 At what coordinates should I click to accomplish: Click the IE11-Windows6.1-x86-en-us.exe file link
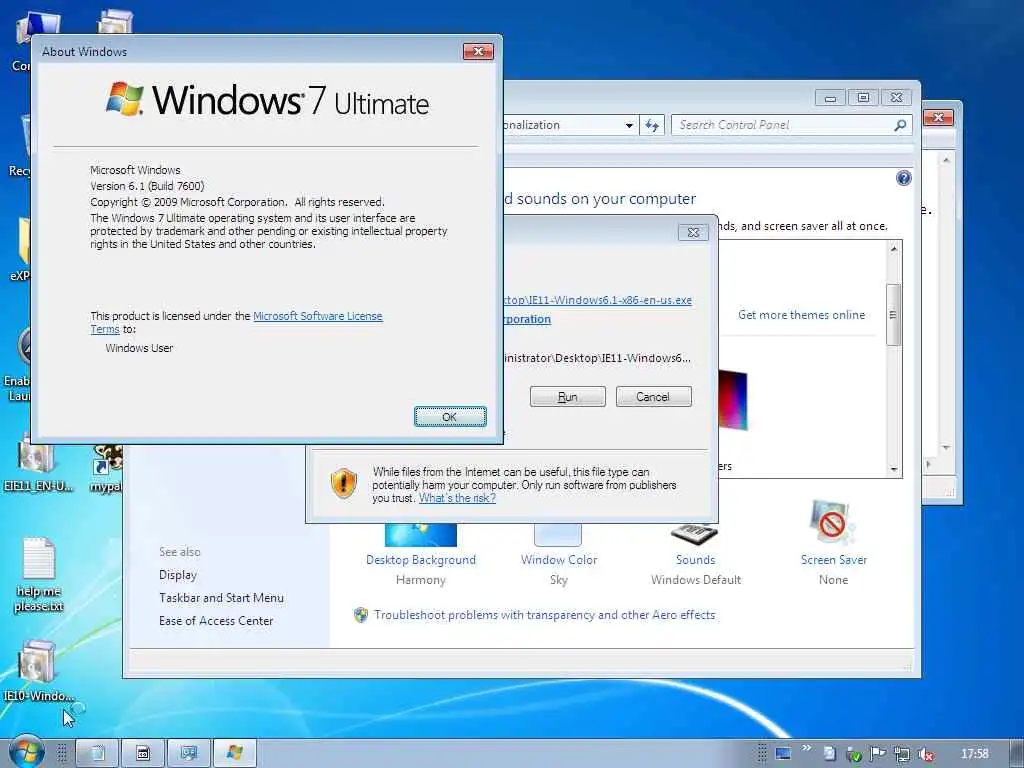coord(598,300)
